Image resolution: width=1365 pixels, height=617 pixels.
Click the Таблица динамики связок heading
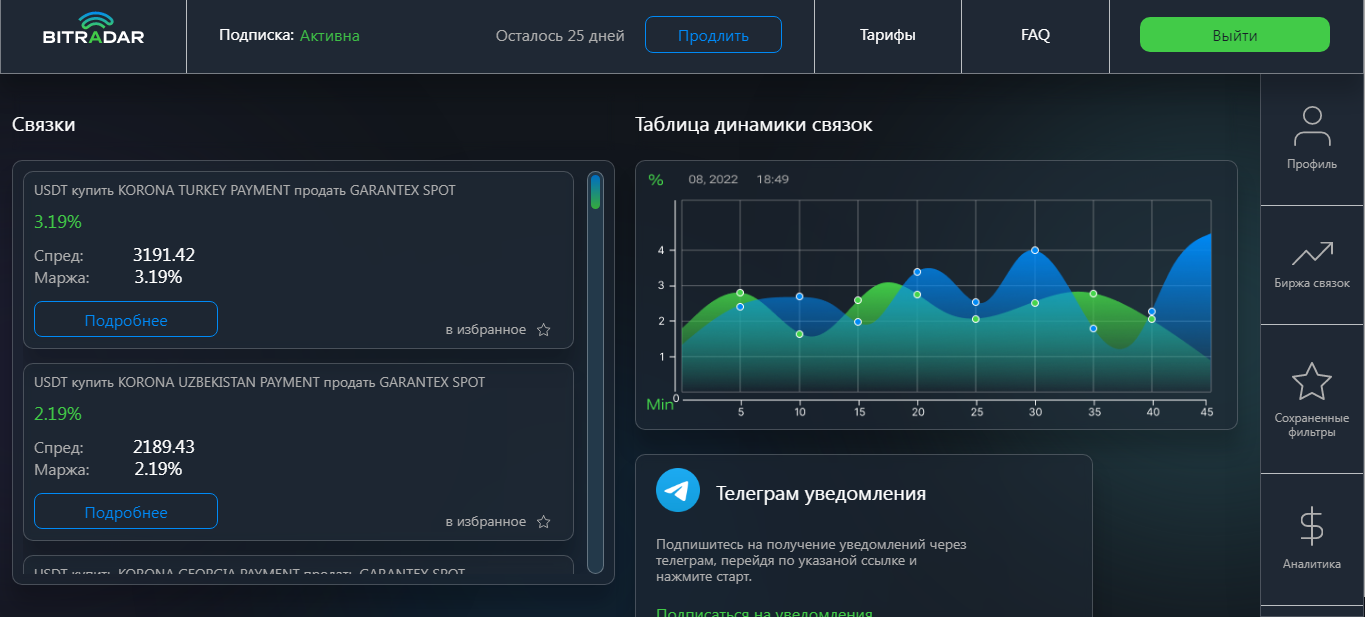(x=754, y=125)
